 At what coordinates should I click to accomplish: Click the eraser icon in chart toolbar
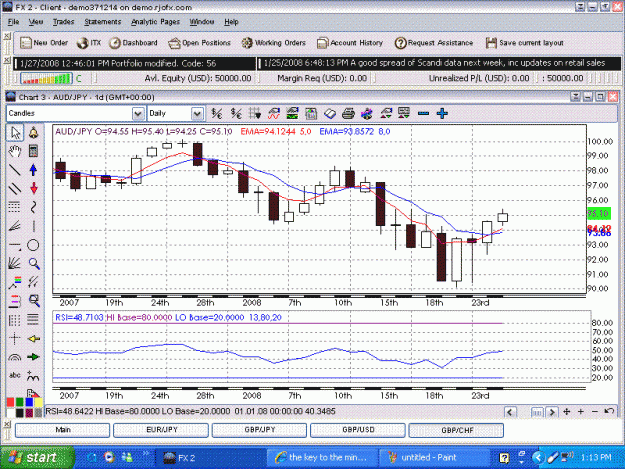[x=330, y=114]
